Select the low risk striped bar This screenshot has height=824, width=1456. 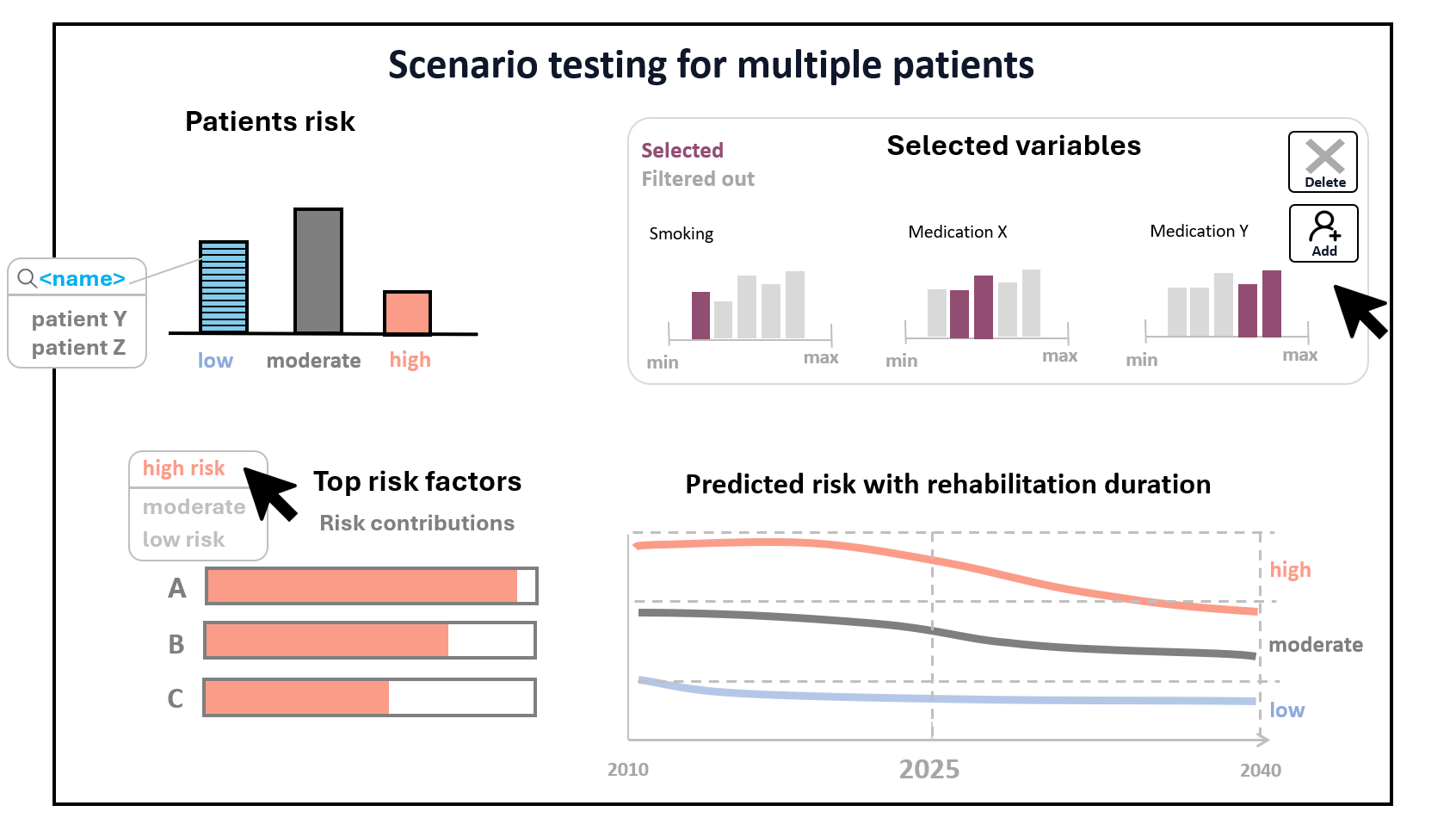(224, 287)
